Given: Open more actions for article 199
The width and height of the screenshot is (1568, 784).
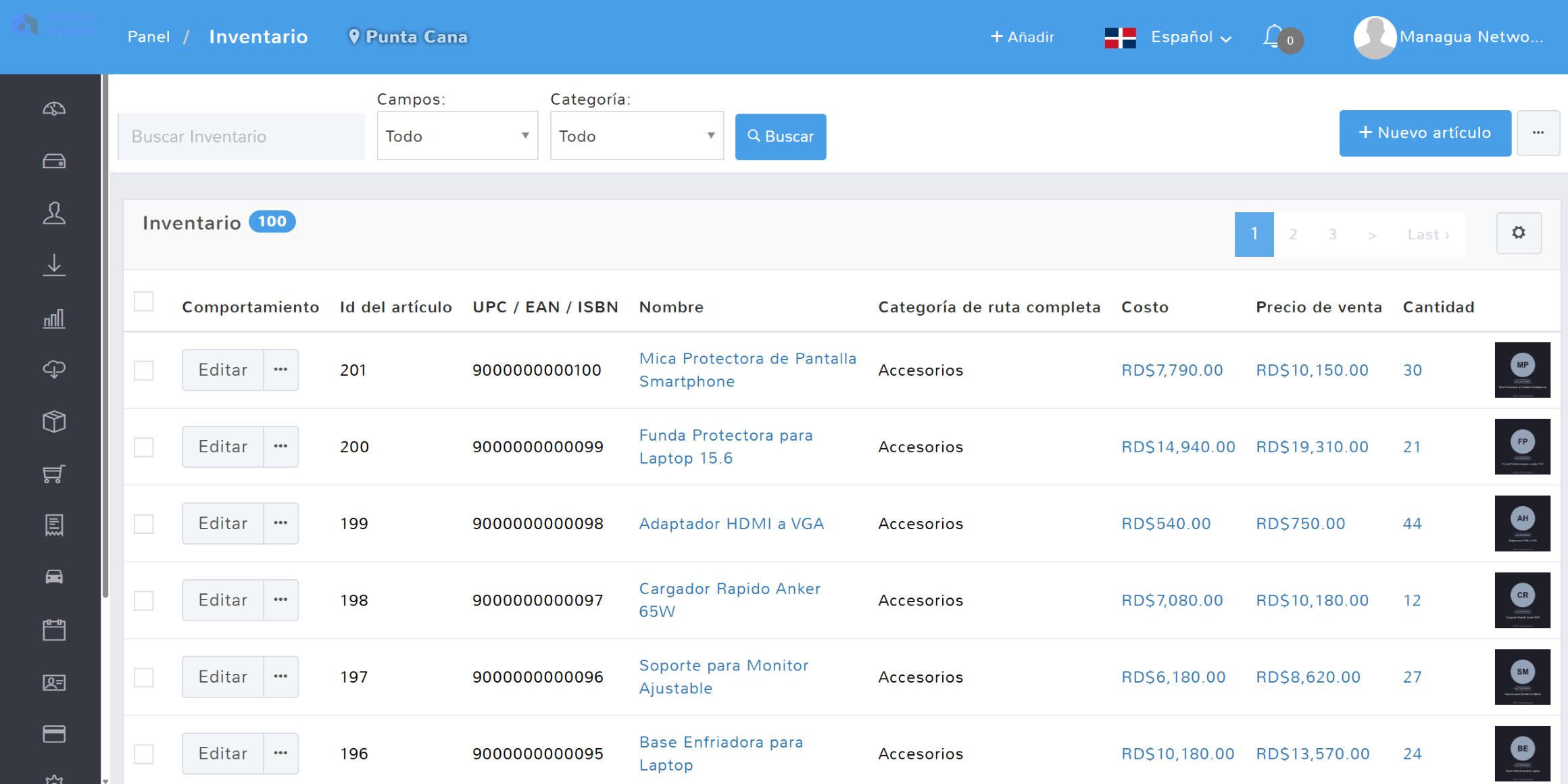Looking at the screenshot, I should [x=280, y=523].
